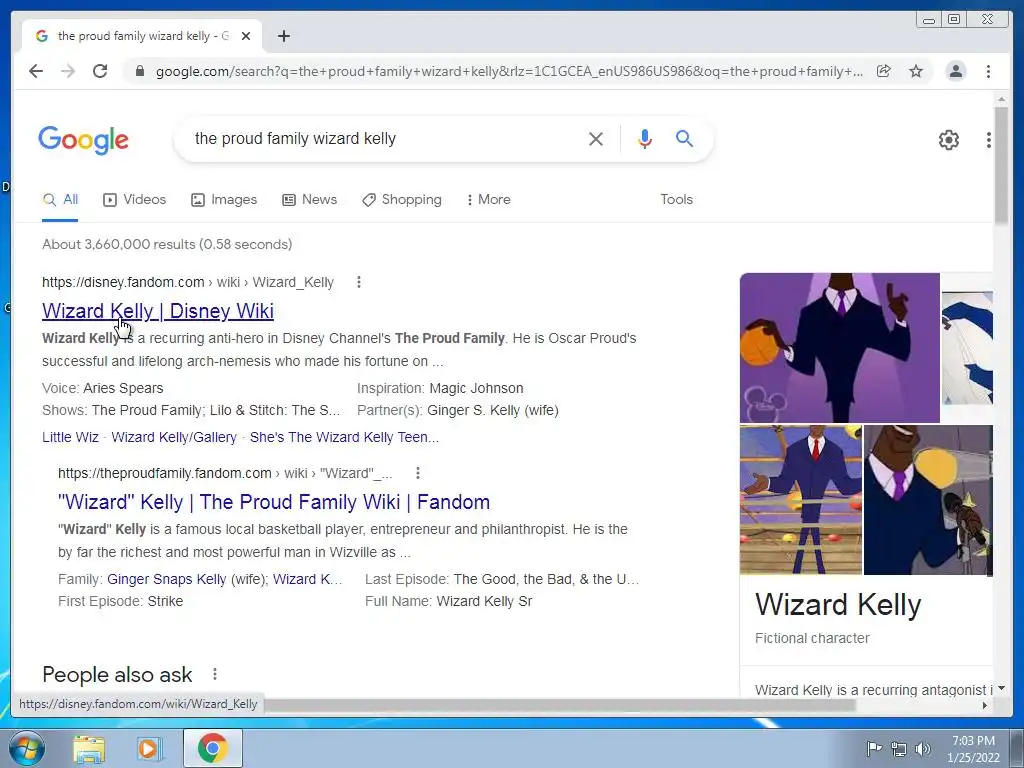Image resolution: width=1024 pixels, height=768 pixels.
Task: Click the Google logo
Action: (84, 140)
